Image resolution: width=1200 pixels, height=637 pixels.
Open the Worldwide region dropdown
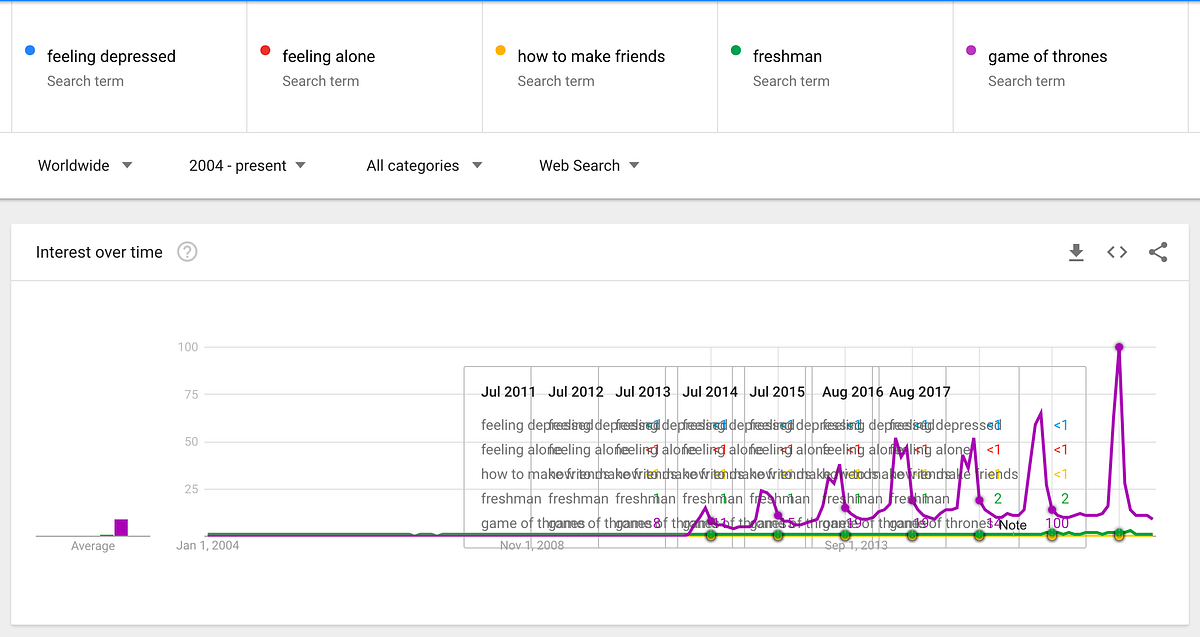tap(85, 166)
